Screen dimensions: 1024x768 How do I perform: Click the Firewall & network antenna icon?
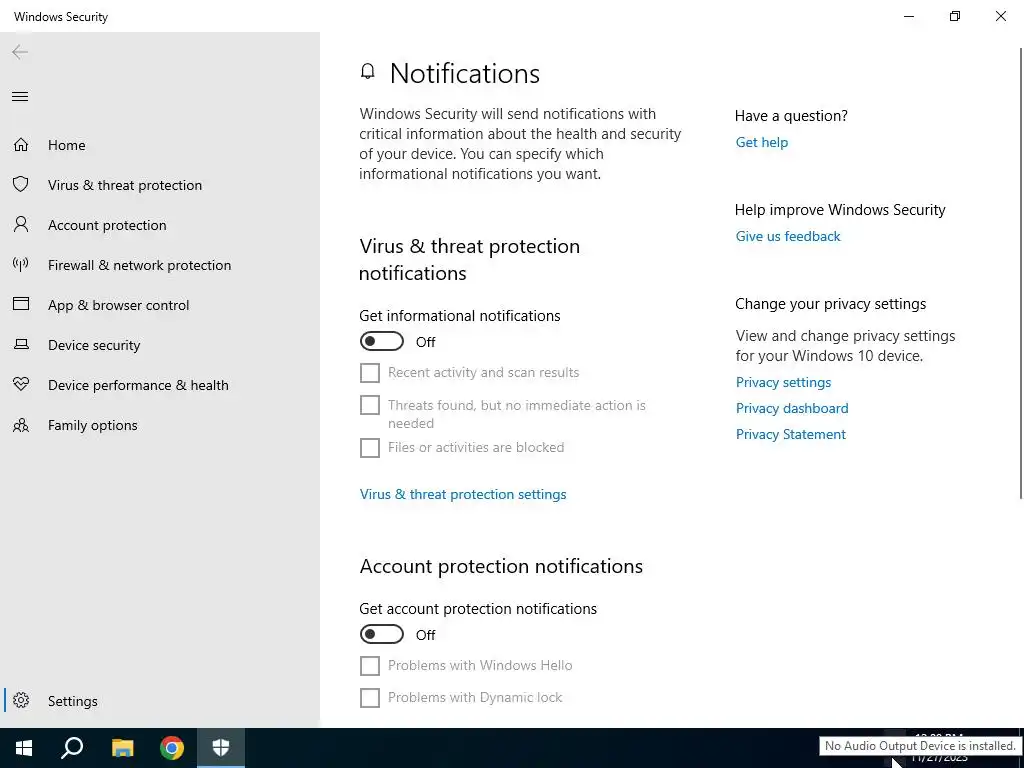point(21,264)
